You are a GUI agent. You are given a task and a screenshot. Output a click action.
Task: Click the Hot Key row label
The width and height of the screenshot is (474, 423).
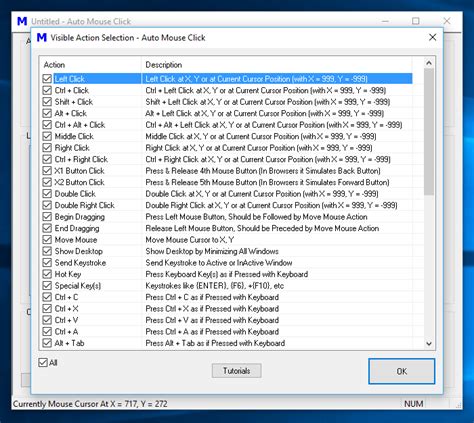coord(68,274)
